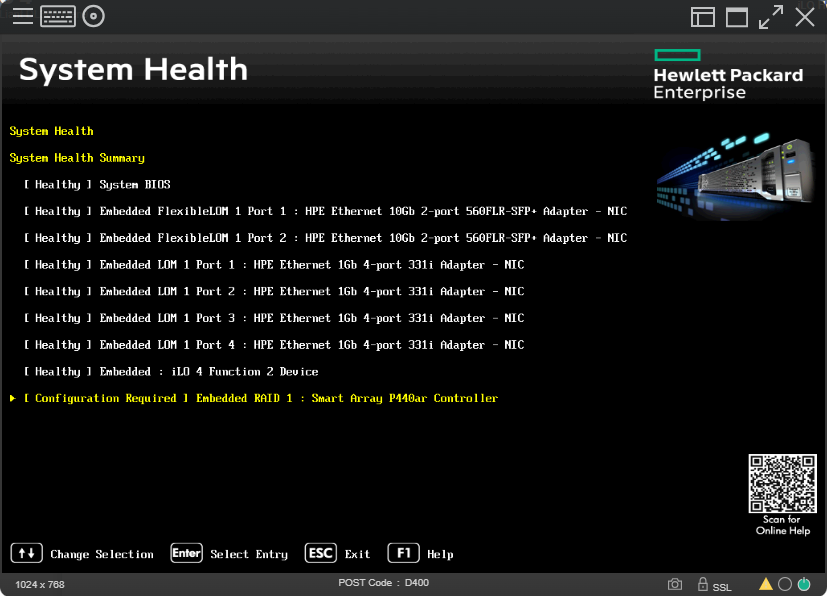The width and height of the screenshot is (827, 596).
Task: Select Configuration Required Embedded RAID 1 entry
Action: point(261,398)
